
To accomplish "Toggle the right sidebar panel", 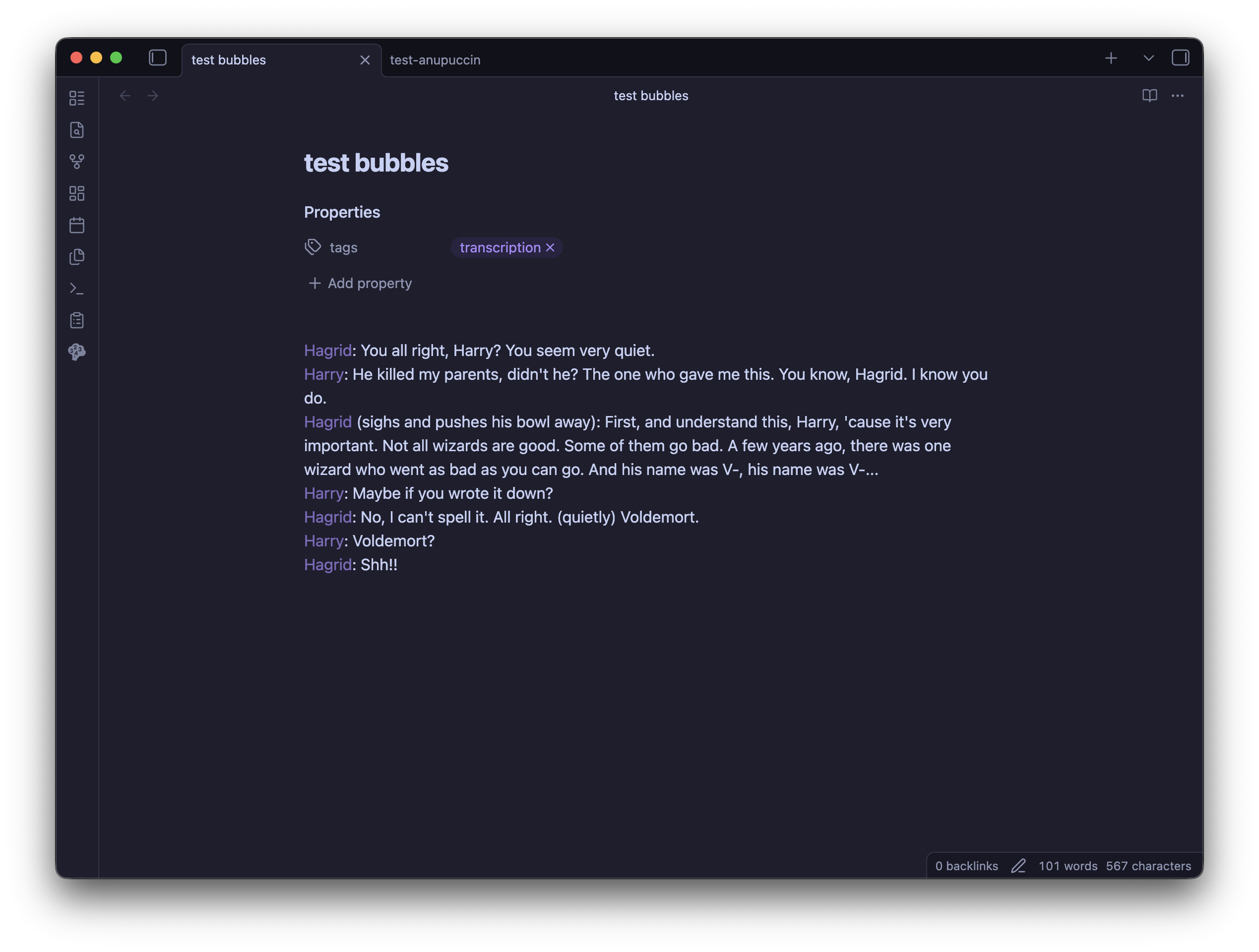I will (1180, 58).
